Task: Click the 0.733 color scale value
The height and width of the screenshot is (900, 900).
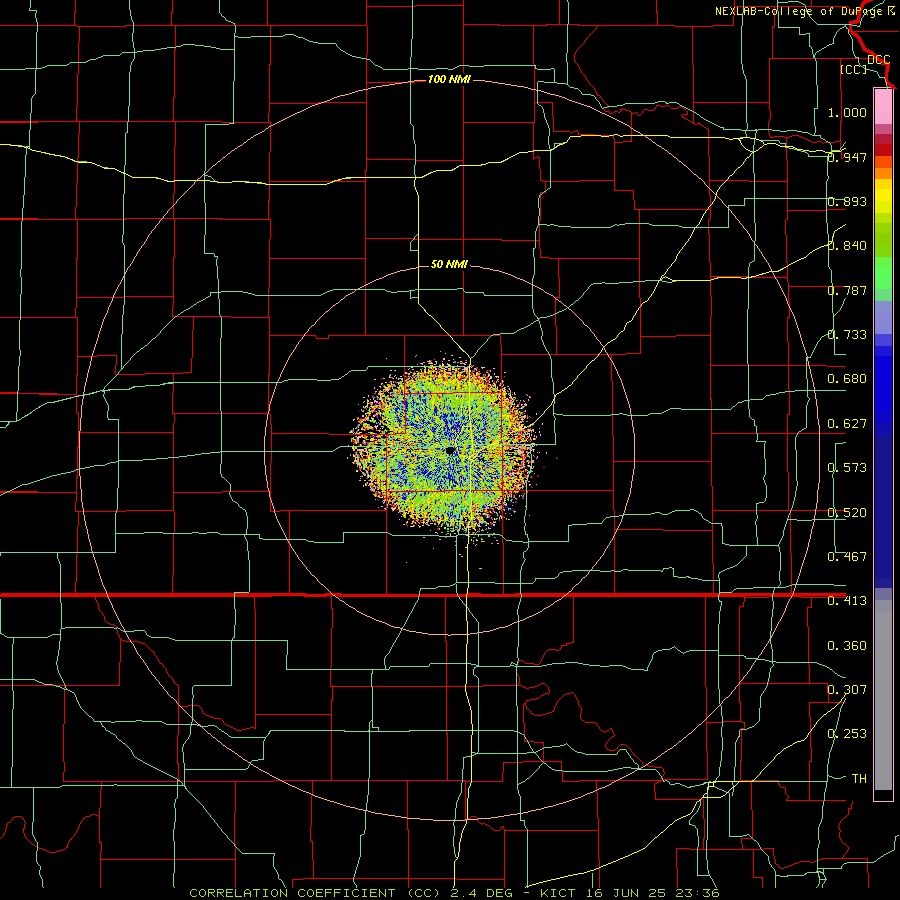Action: (847, 335)
